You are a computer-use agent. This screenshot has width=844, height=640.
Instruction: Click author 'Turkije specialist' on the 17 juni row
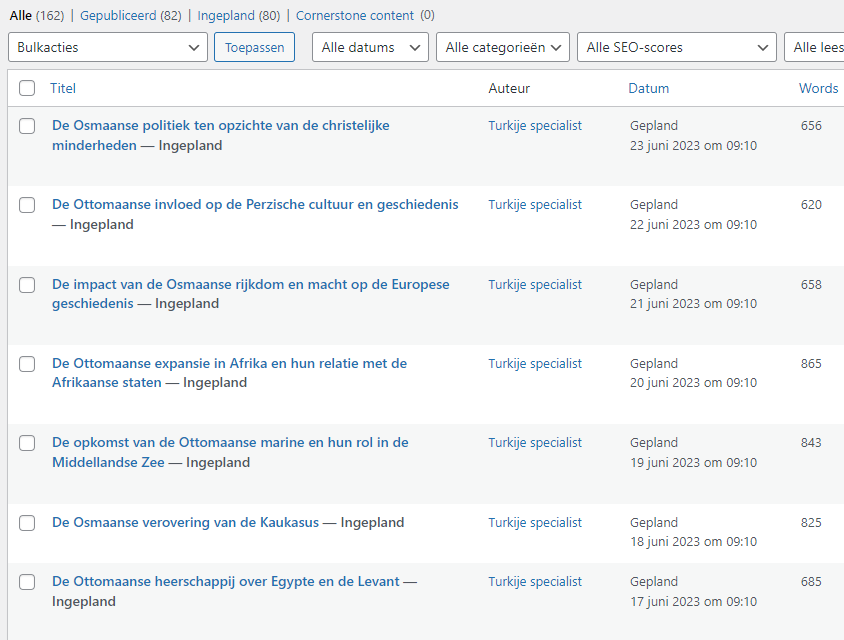coord(535,581)
